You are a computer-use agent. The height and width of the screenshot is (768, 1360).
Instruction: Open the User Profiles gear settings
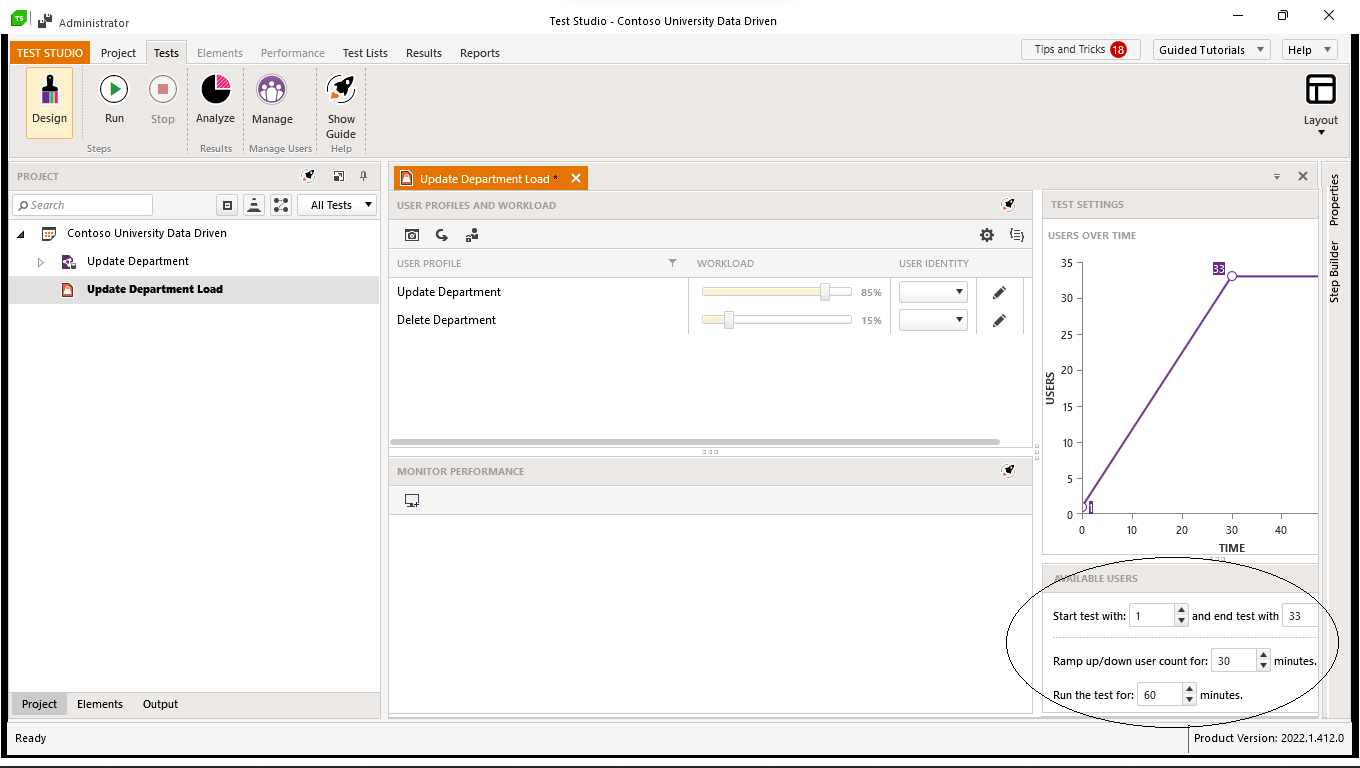coord(987,235)
